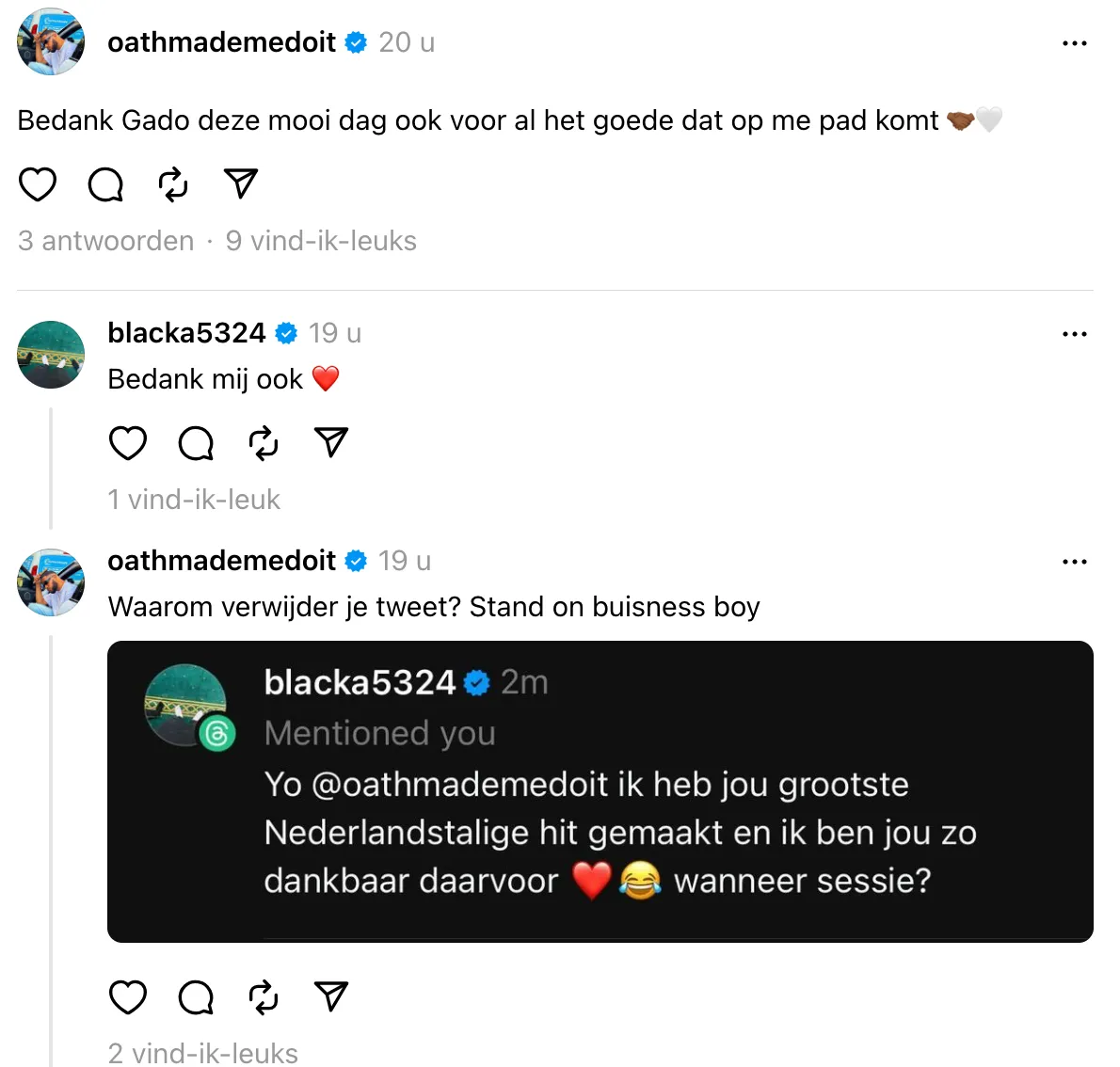Share the top post via send icon
The height and width of the screenshot is (1067, 1120).
pos(241,183)
